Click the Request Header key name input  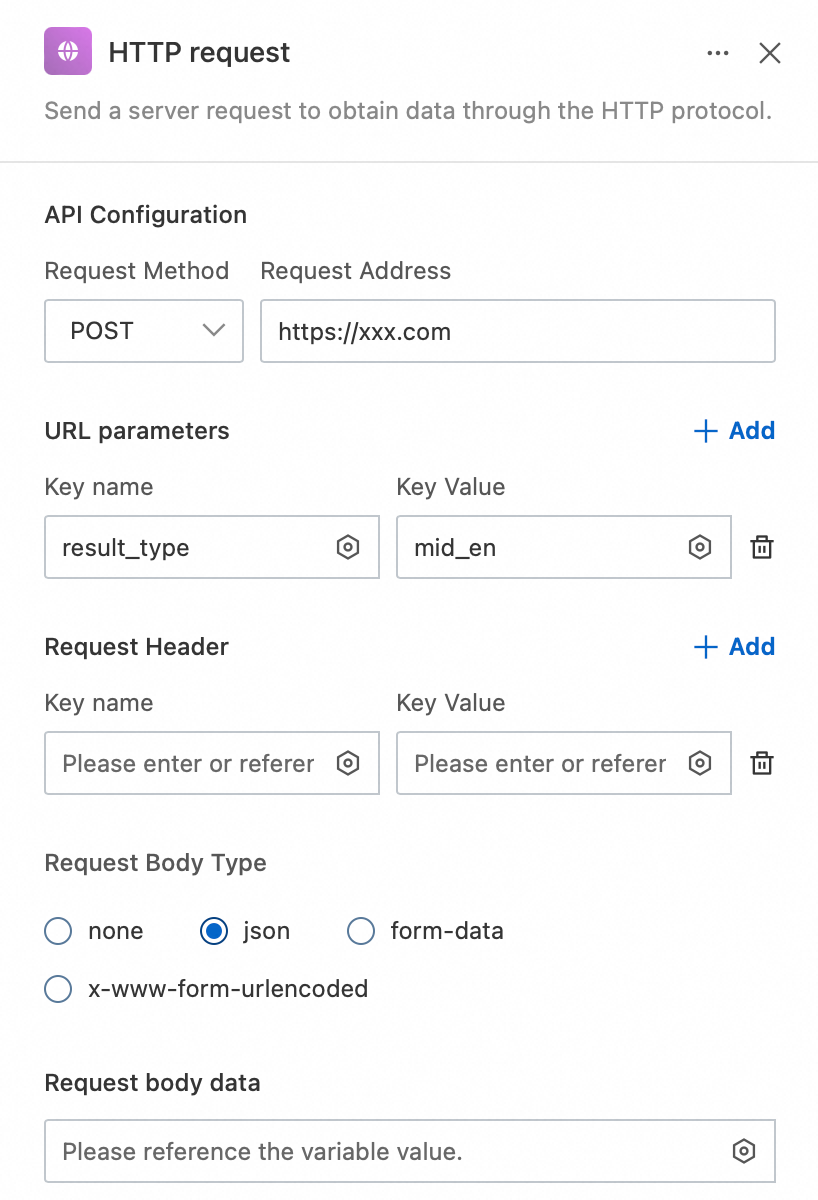190,763
